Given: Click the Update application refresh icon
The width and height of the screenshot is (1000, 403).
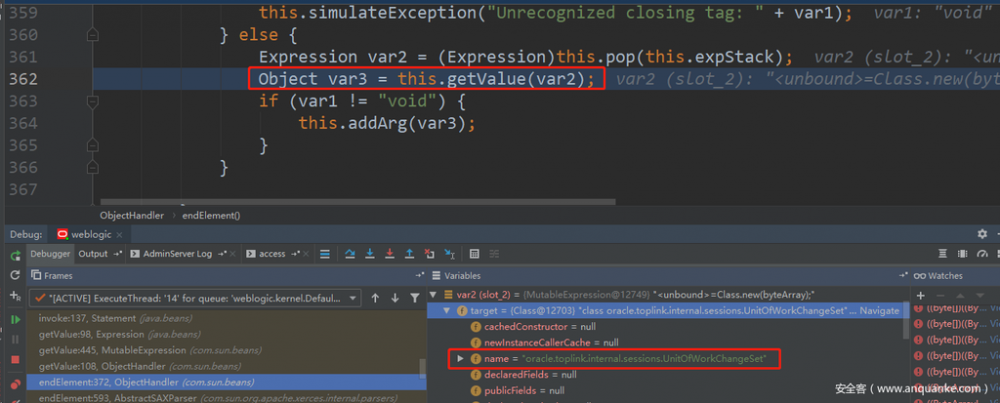Looking at the screenshot, I should 15,275.
